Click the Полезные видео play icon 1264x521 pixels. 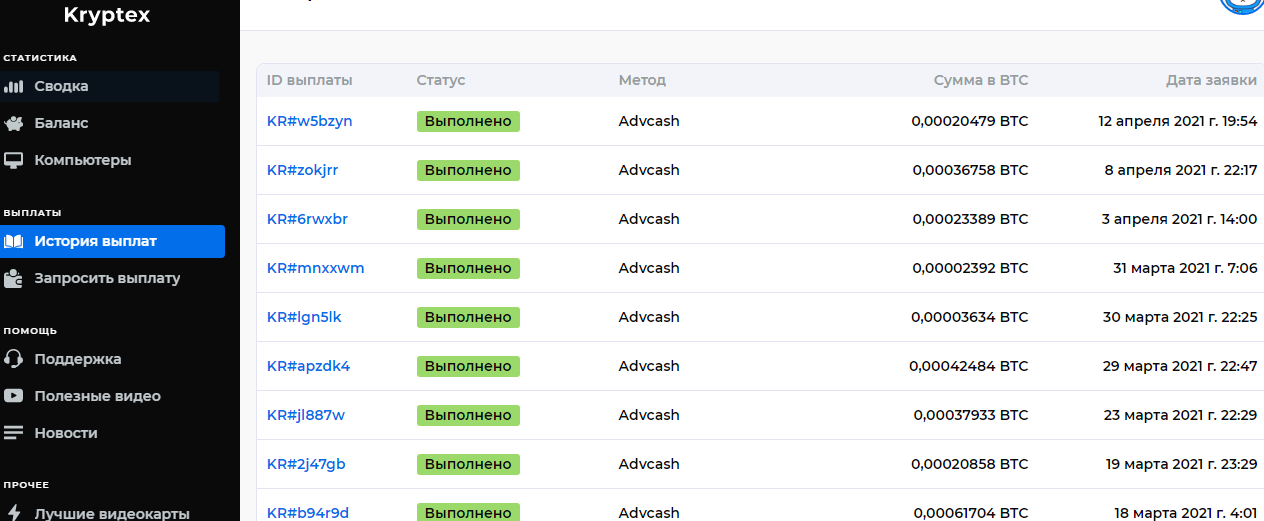pyautogui.click(x=13, y=396)
